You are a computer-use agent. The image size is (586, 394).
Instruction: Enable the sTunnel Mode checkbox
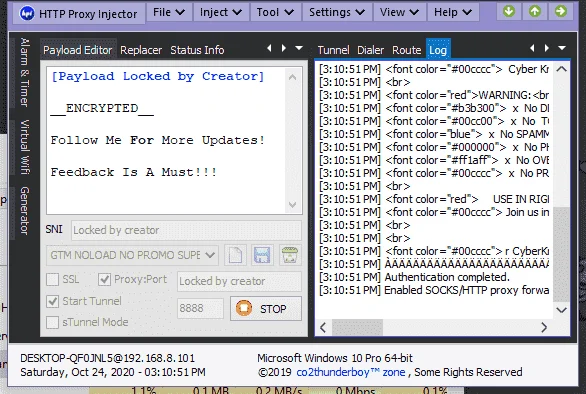coord(52,322)
